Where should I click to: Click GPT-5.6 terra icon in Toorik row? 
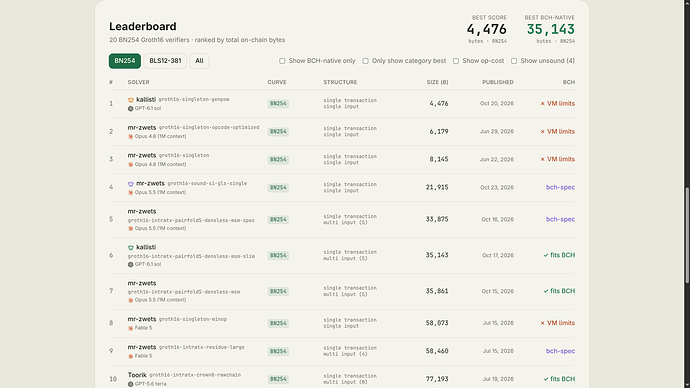pos(130,384)
